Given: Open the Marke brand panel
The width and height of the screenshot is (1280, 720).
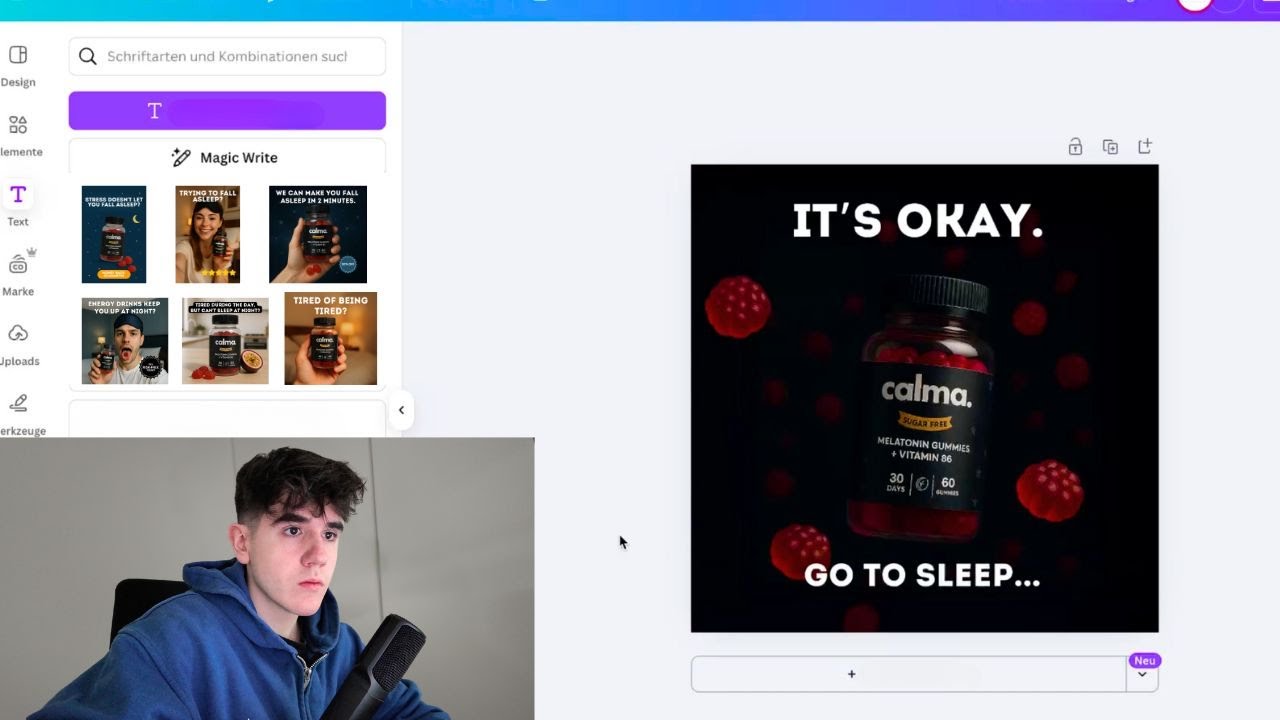Looking at the screenshot, I should pos(18,274).
